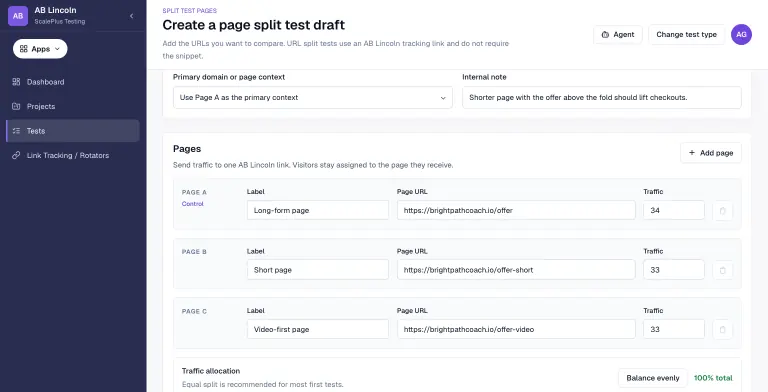The image size is (768, 392).
Task: Click the Tests checklist icon
Action: tap(16, 131)
